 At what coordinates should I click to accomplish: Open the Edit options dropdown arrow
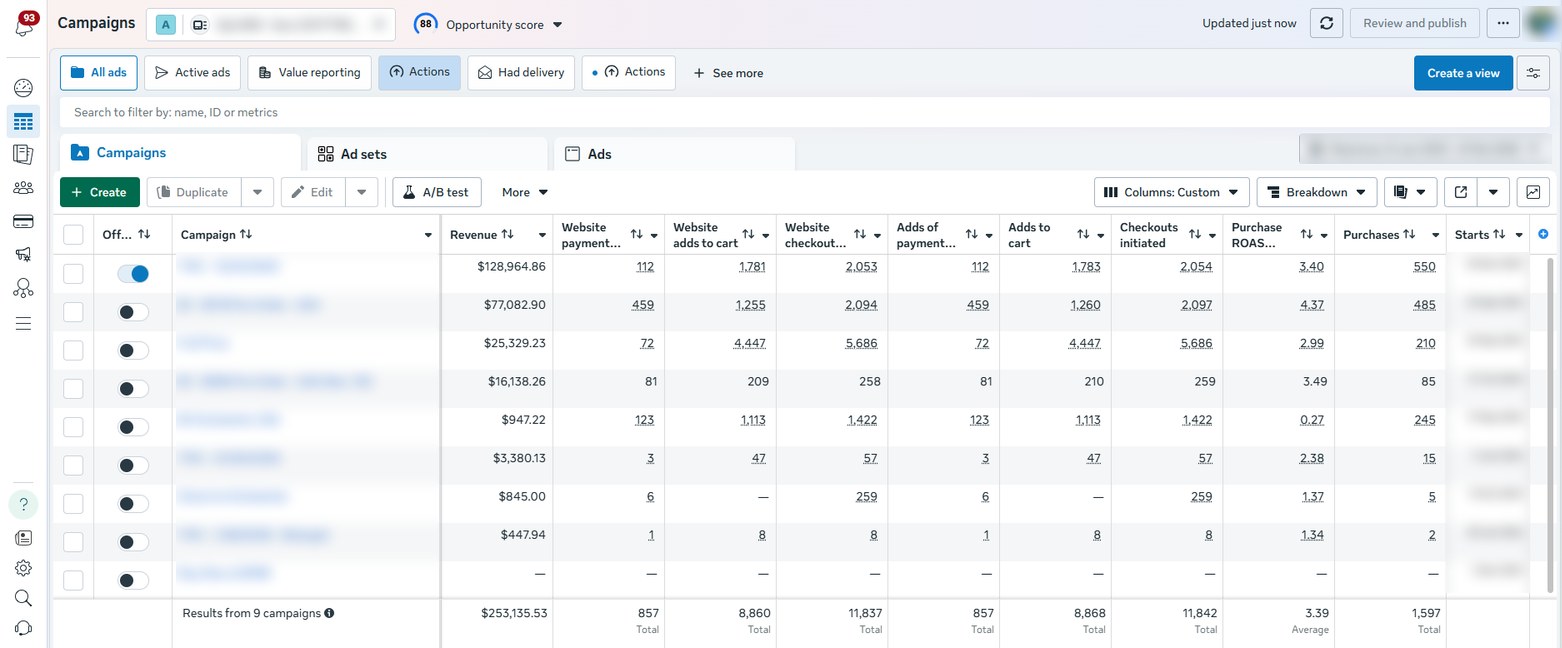point(361,192)
